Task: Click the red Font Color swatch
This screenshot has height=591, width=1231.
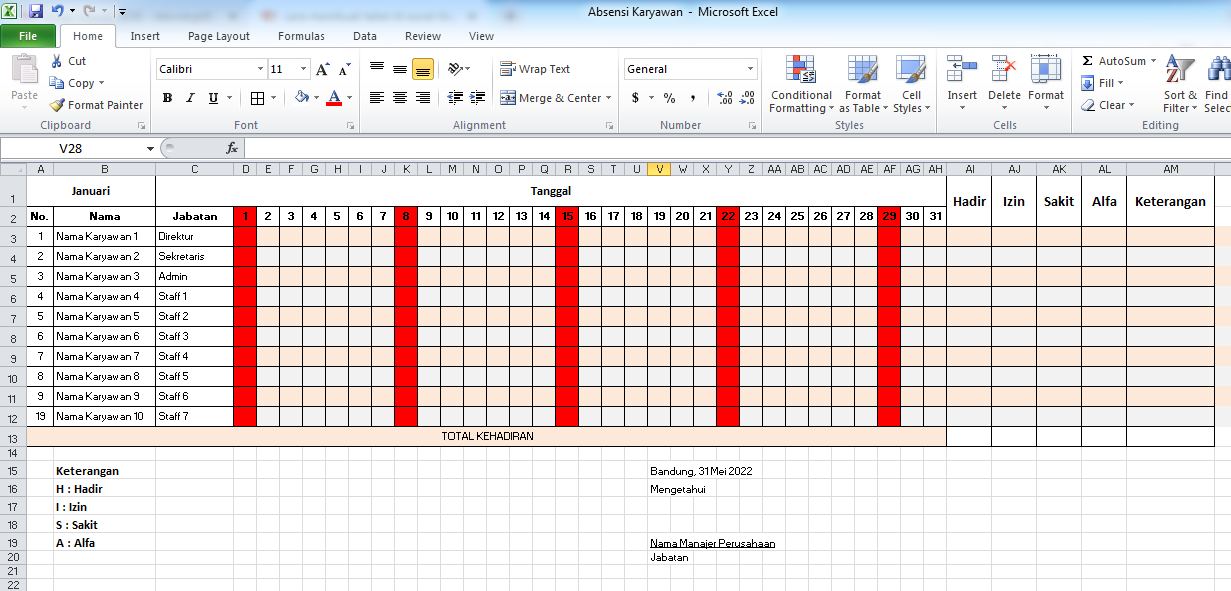Action: tap(334, 98)
